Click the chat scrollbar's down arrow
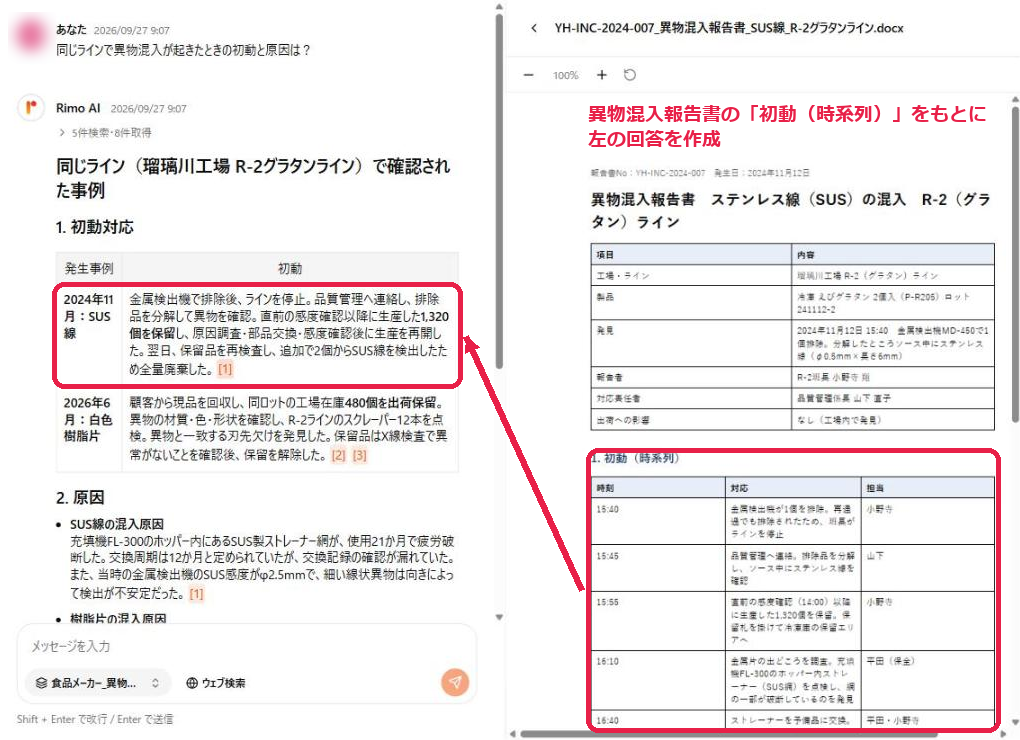 point(499,617)
